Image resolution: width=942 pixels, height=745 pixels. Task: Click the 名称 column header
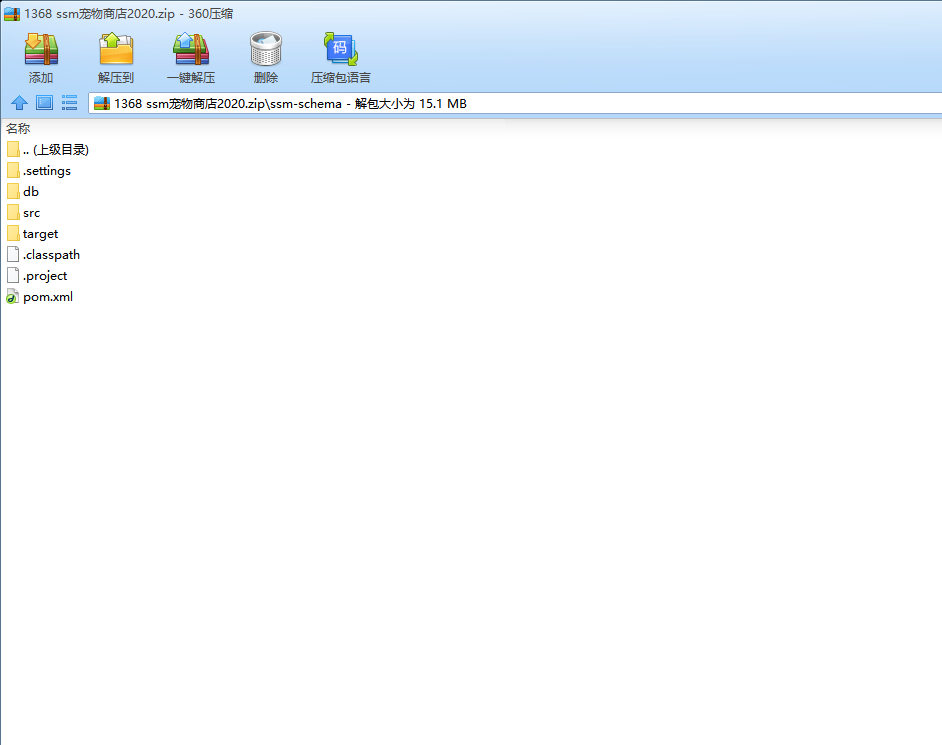[18, 129]
